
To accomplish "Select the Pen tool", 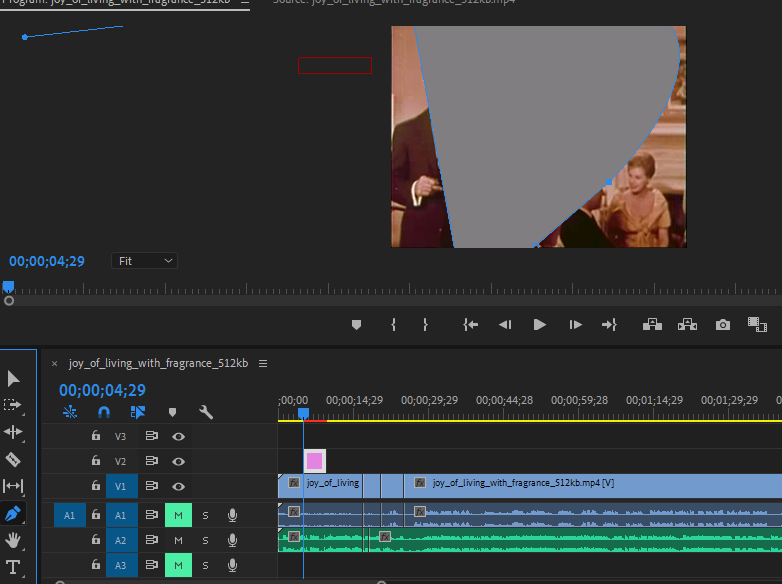I will pyautogui.click(x=13, y=513).
